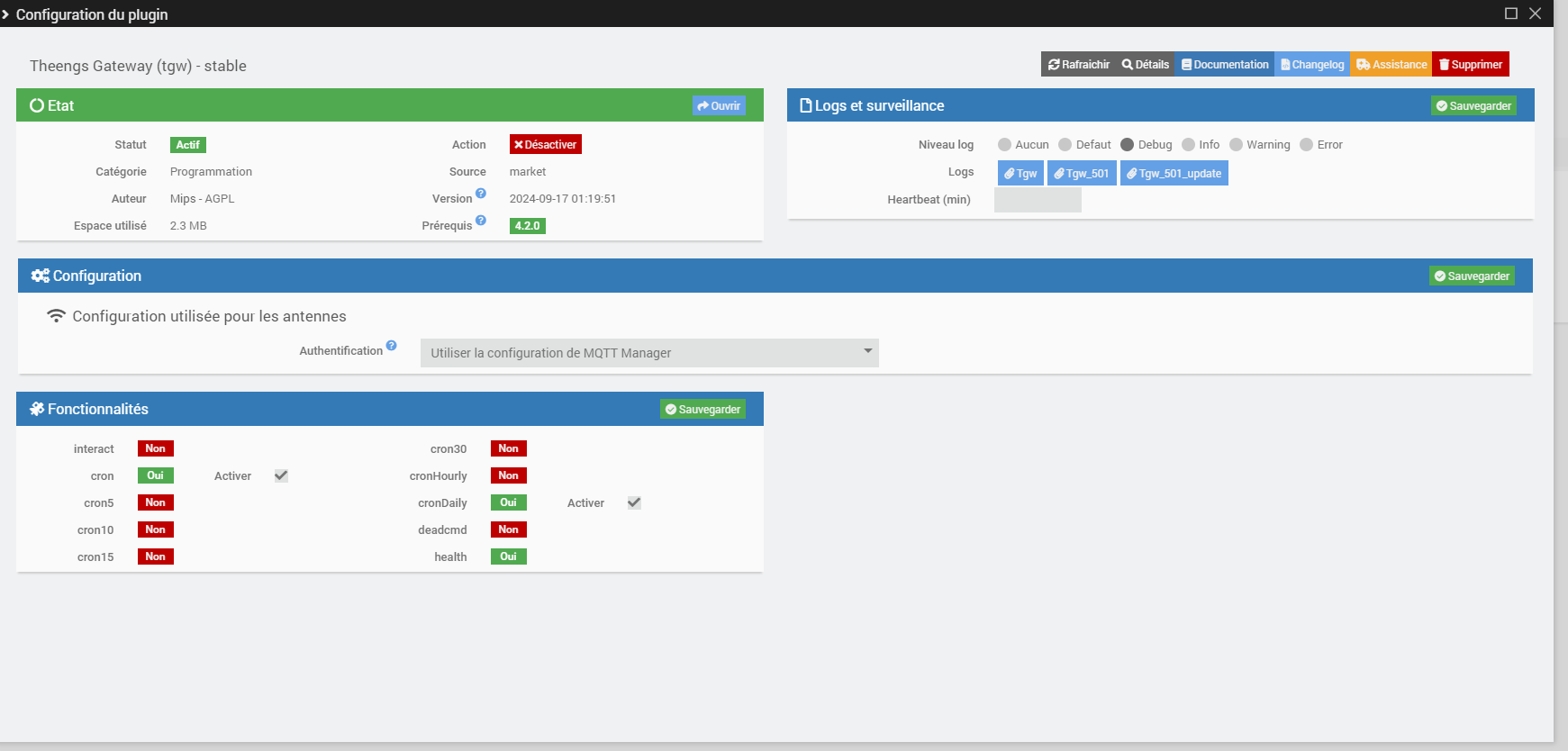Select the Warning log level
The image size is (1568, 751).
tap(1236, 145)
